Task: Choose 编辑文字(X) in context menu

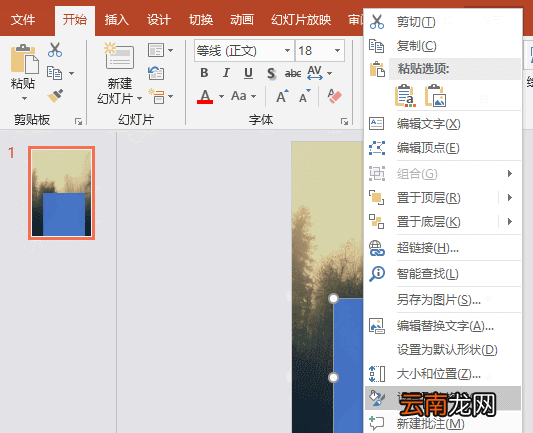Action: tap(443, 124)
